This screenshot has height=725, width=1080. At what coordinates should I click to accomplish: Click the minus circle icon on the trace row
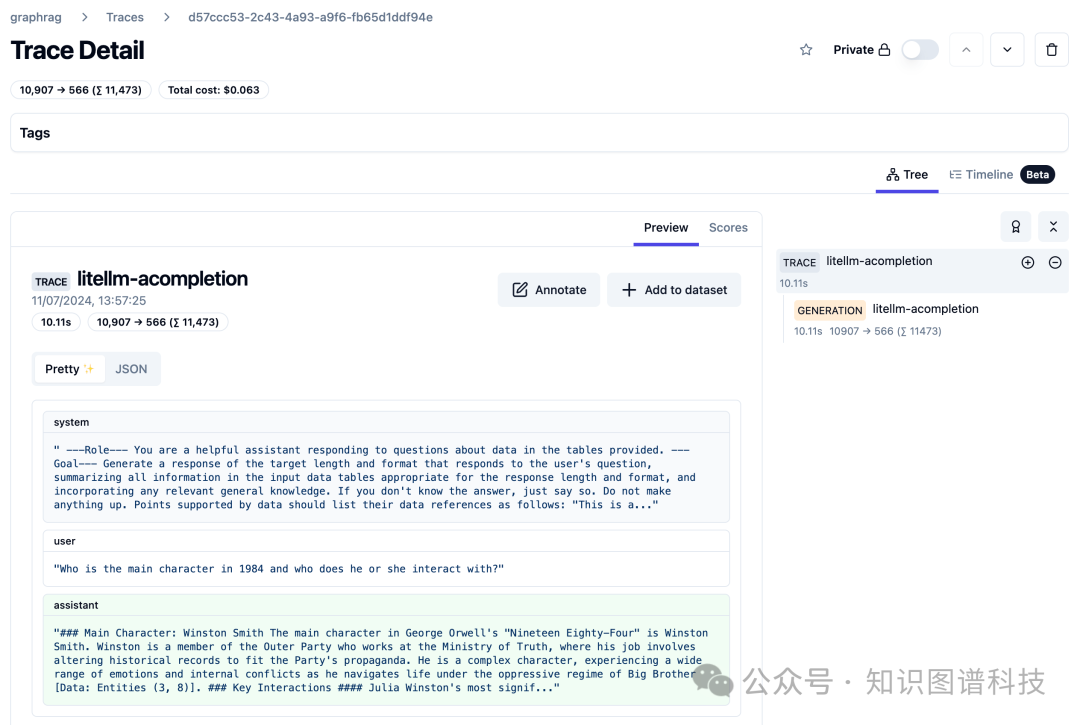point(1055,263)
